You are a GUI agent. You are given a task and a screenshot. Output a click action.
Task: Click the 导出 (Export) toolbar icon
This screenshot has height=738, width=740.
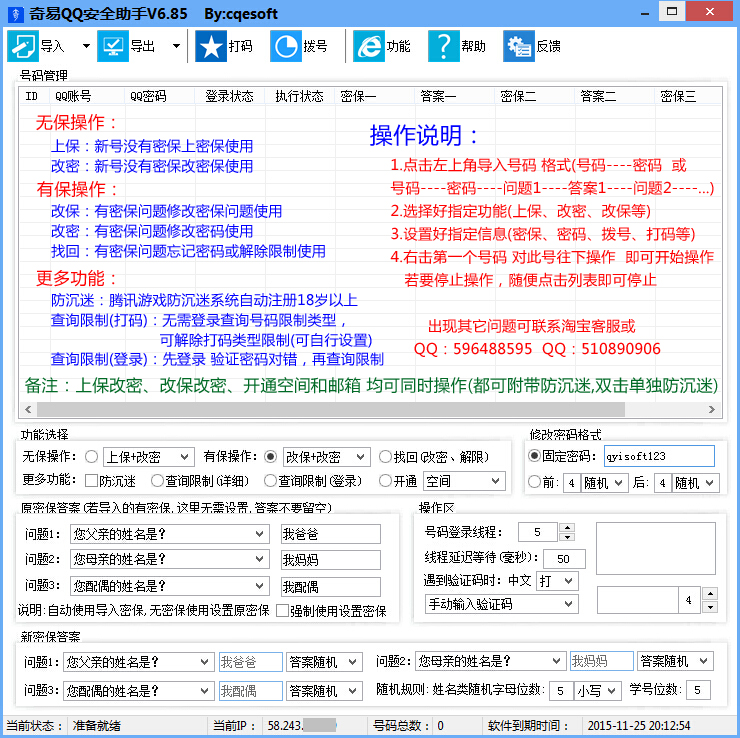113,46
